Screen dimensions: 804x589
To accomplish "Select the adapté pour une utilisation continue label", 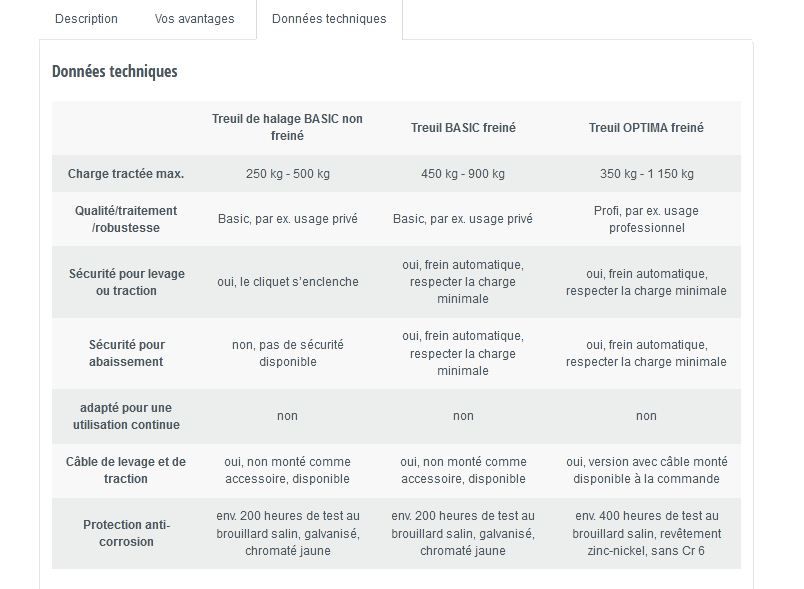I will pos(126,416).
